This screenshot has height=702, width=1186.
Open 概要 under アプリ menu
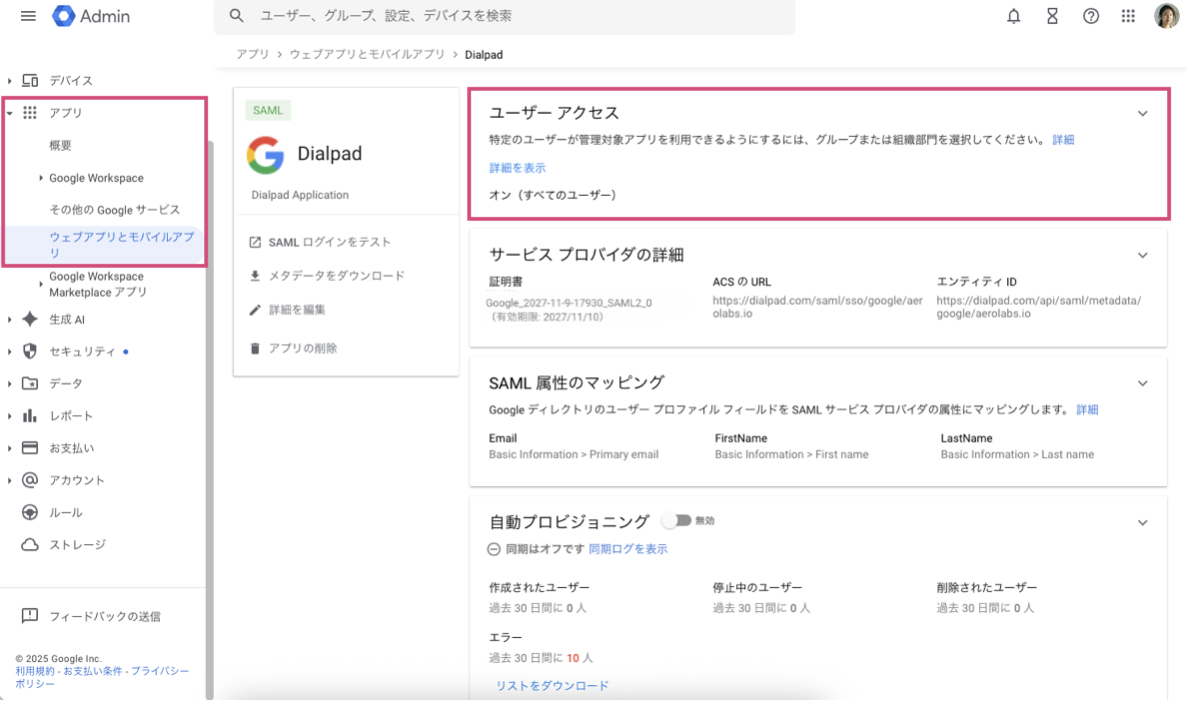click(61, 145)
